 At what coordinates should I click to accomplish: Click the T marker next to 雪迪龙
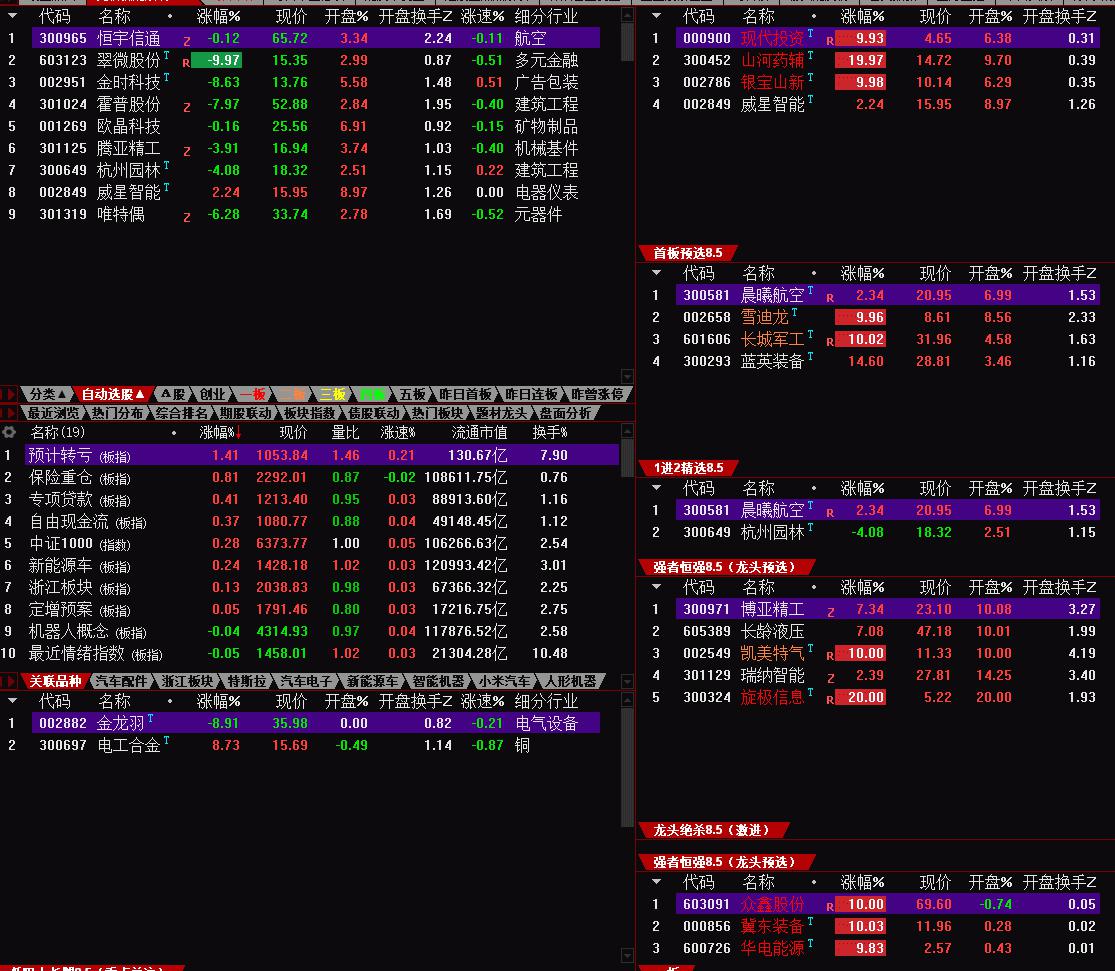(794, 312)
